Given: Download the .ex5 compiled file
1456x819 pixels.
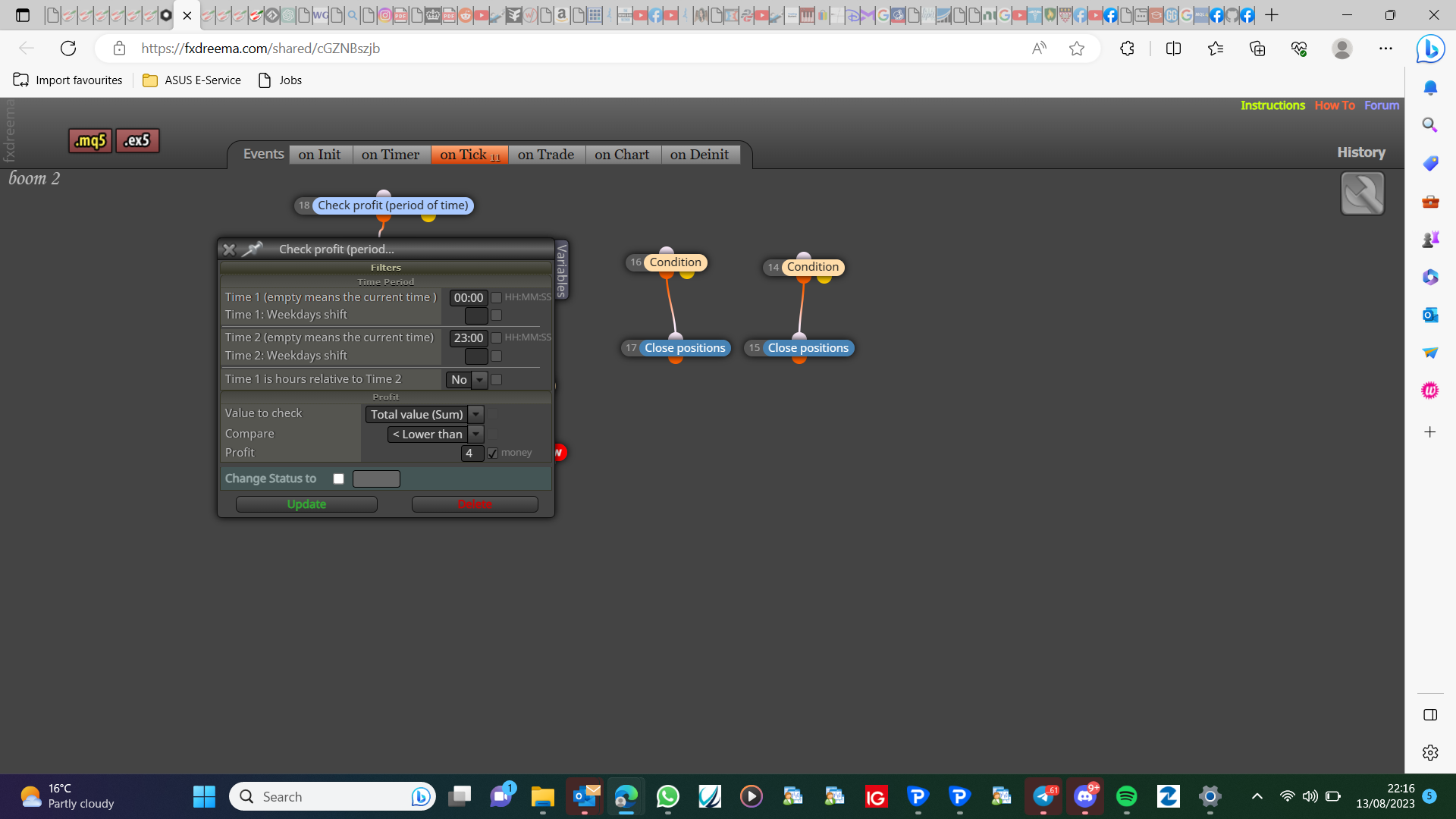Looking at the screenshot, I should coord(137,141).
